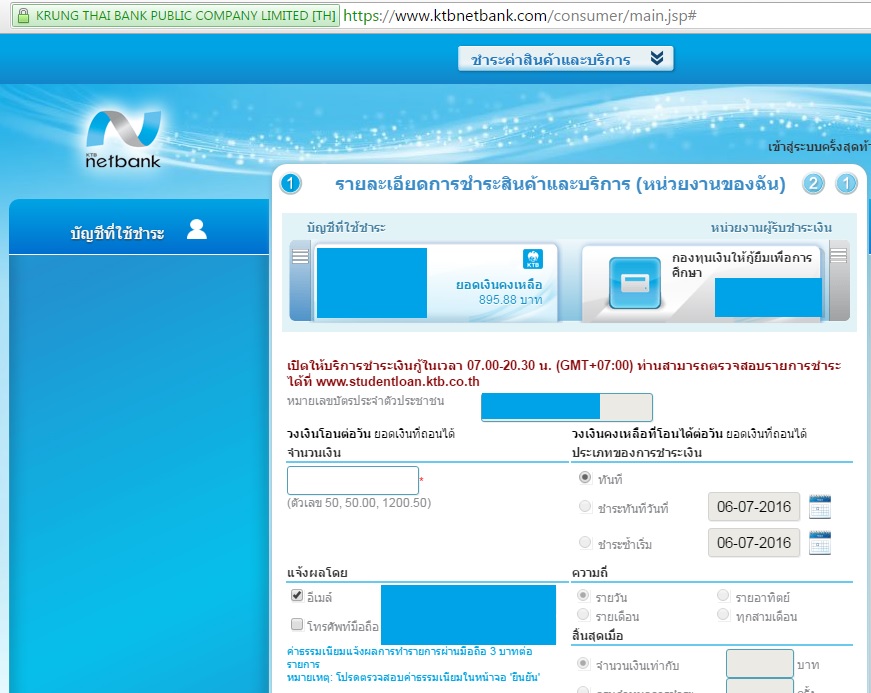Select the รายอาทิตย์ frequency radio button
Image resolution: width=871 pixels, height=693 pixels.
(723, 596)
